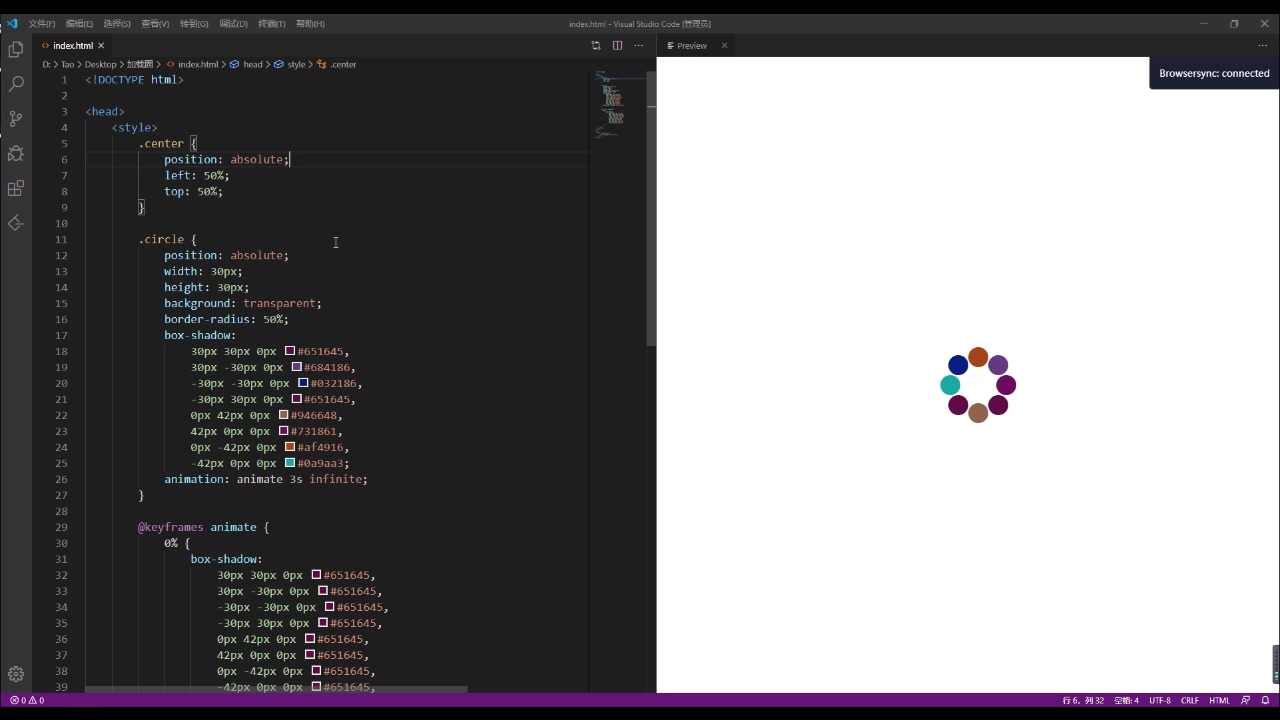The image size is (1280, 720).
Task: Open the 转到(G) menu
Action: click(x=194, y=23)
